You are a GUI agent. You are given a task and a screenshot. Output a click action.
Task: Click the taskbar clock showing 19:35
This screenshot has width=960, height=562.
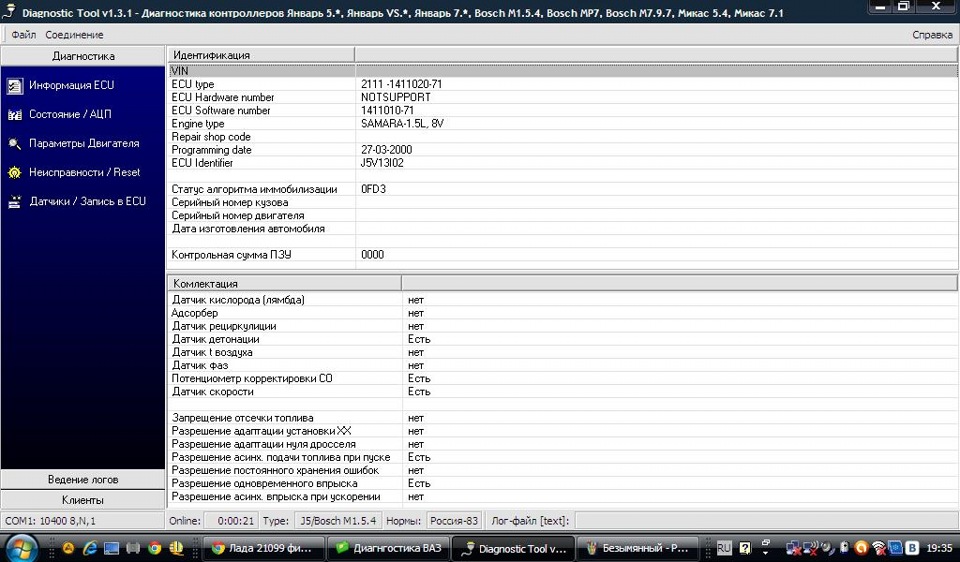939,548
